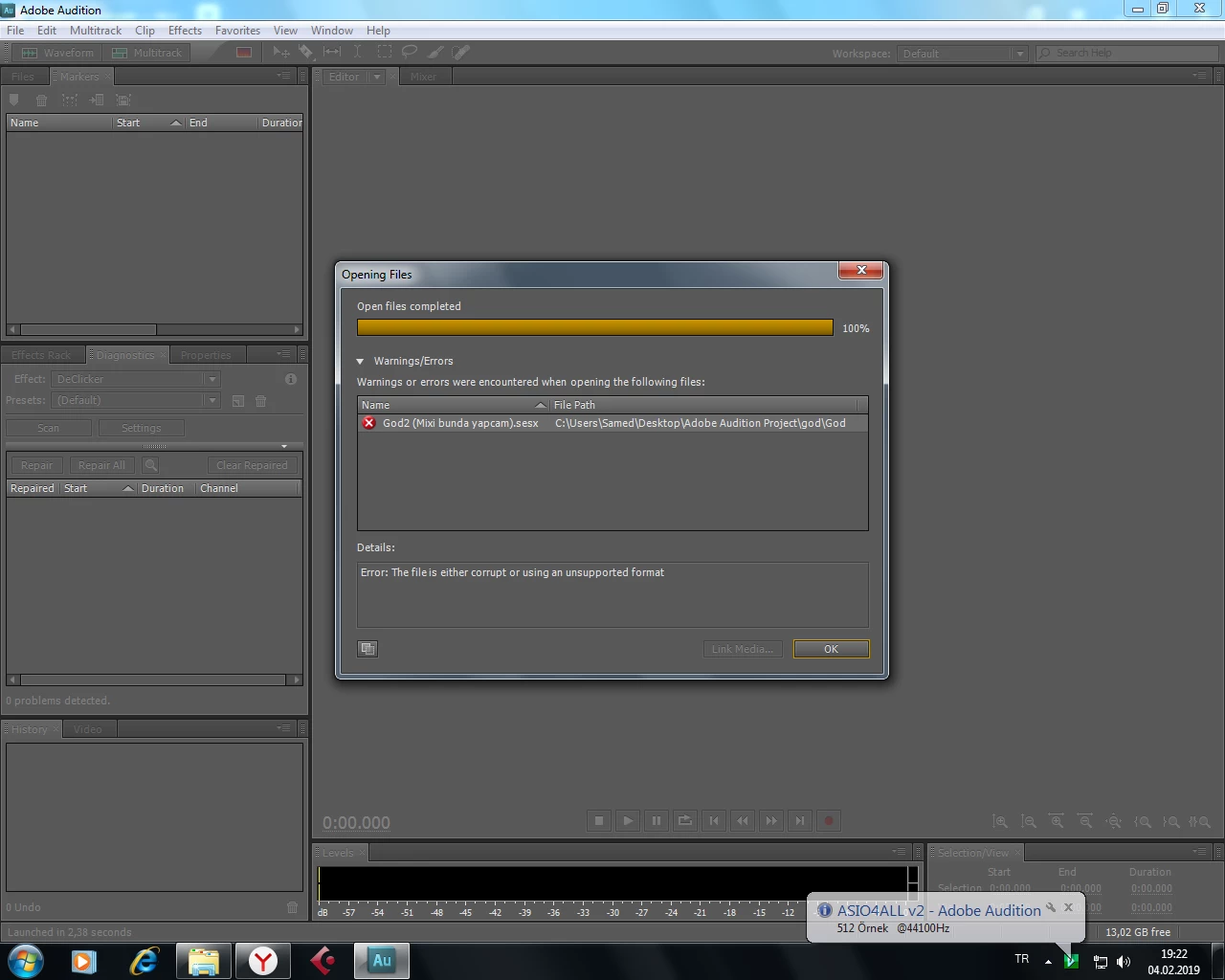Open Yandex browser from the taskbar
The width and height of the screenshot is (1225, 980).
click(263, 961)
